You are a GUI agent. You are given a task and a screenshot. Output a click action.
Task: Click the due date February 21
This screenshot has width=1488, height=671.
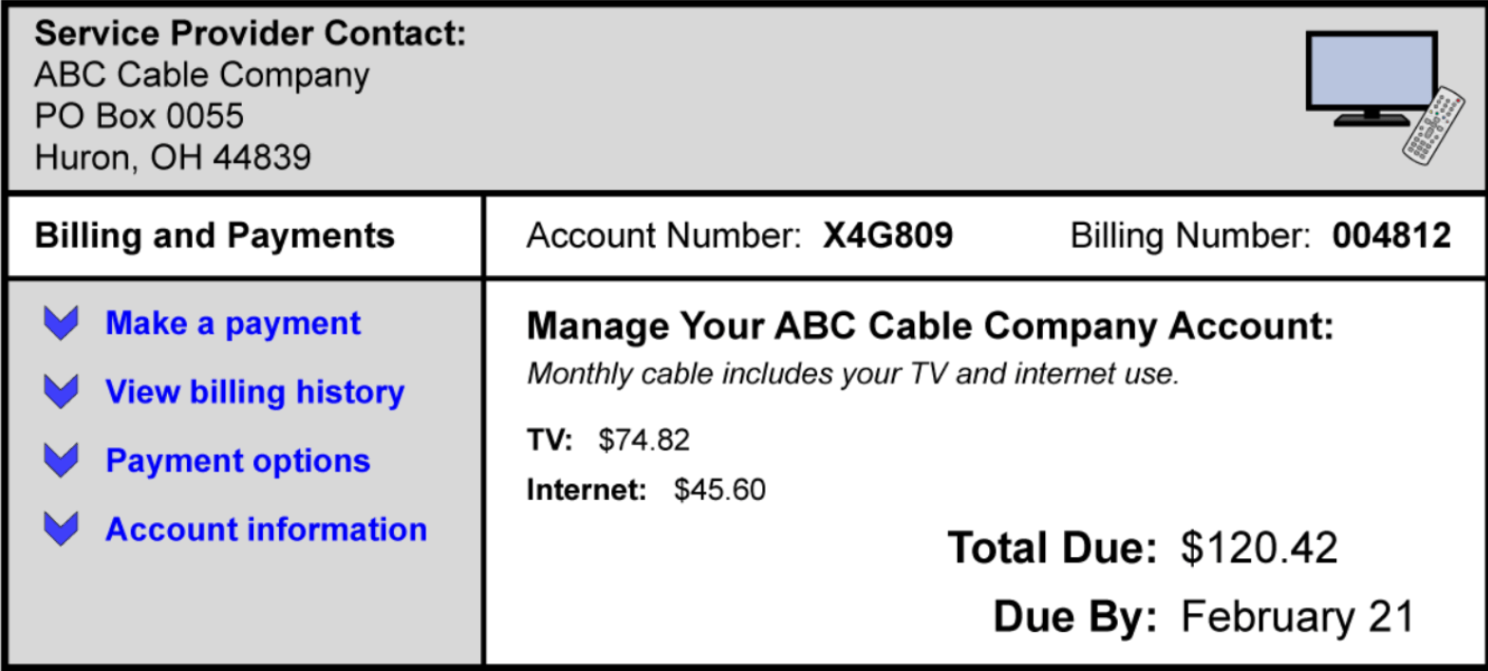(1298, 616)
